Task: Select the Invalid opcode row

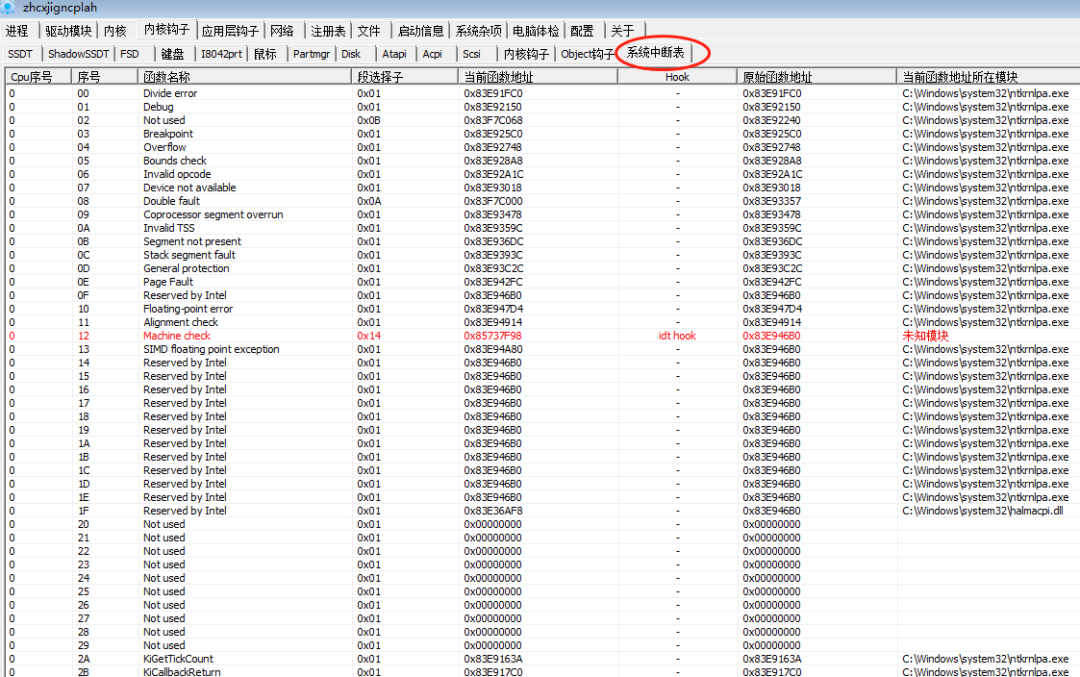Action: click(x=543, y=174)
